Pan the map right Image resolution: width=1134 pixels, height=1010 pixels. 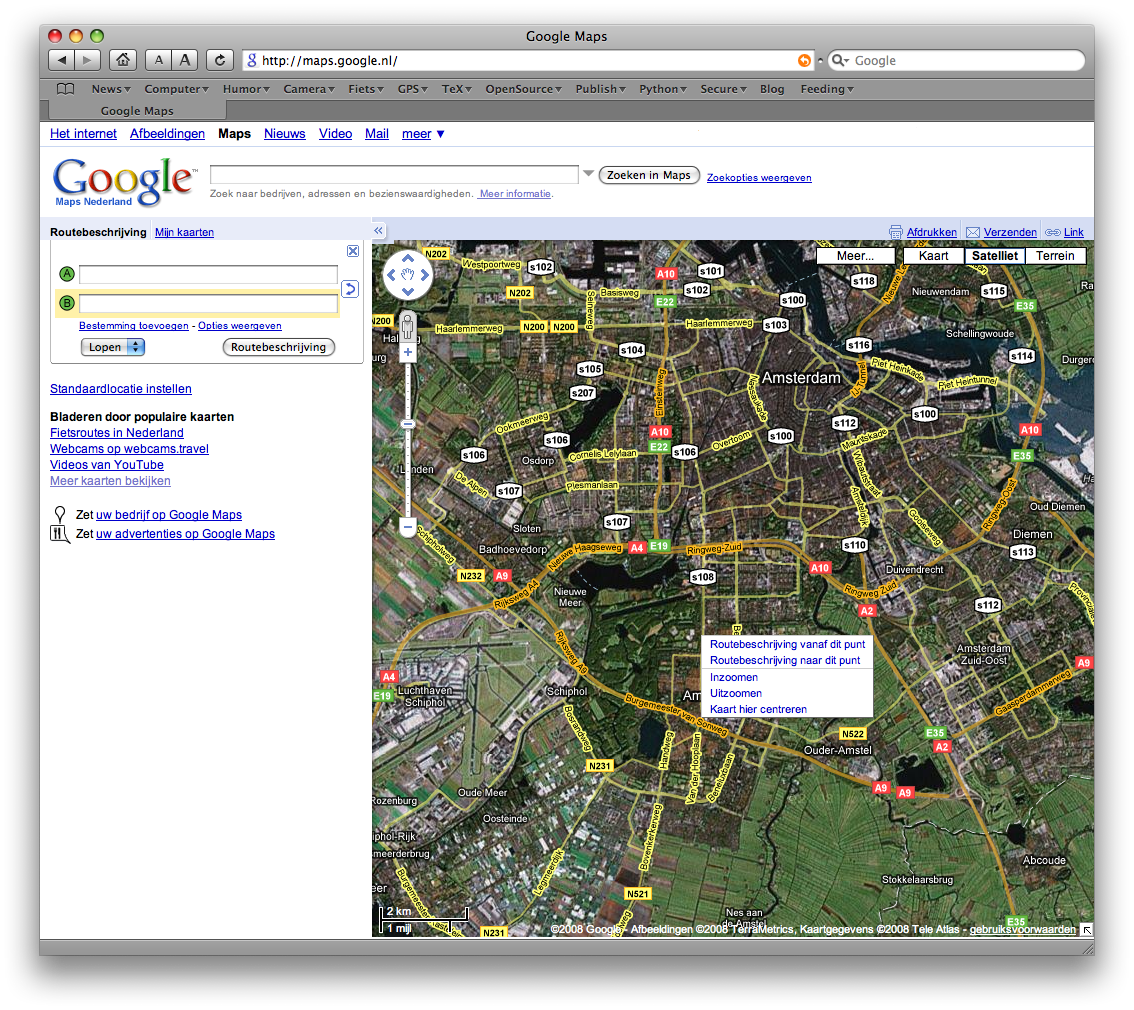tap(425, 275)
